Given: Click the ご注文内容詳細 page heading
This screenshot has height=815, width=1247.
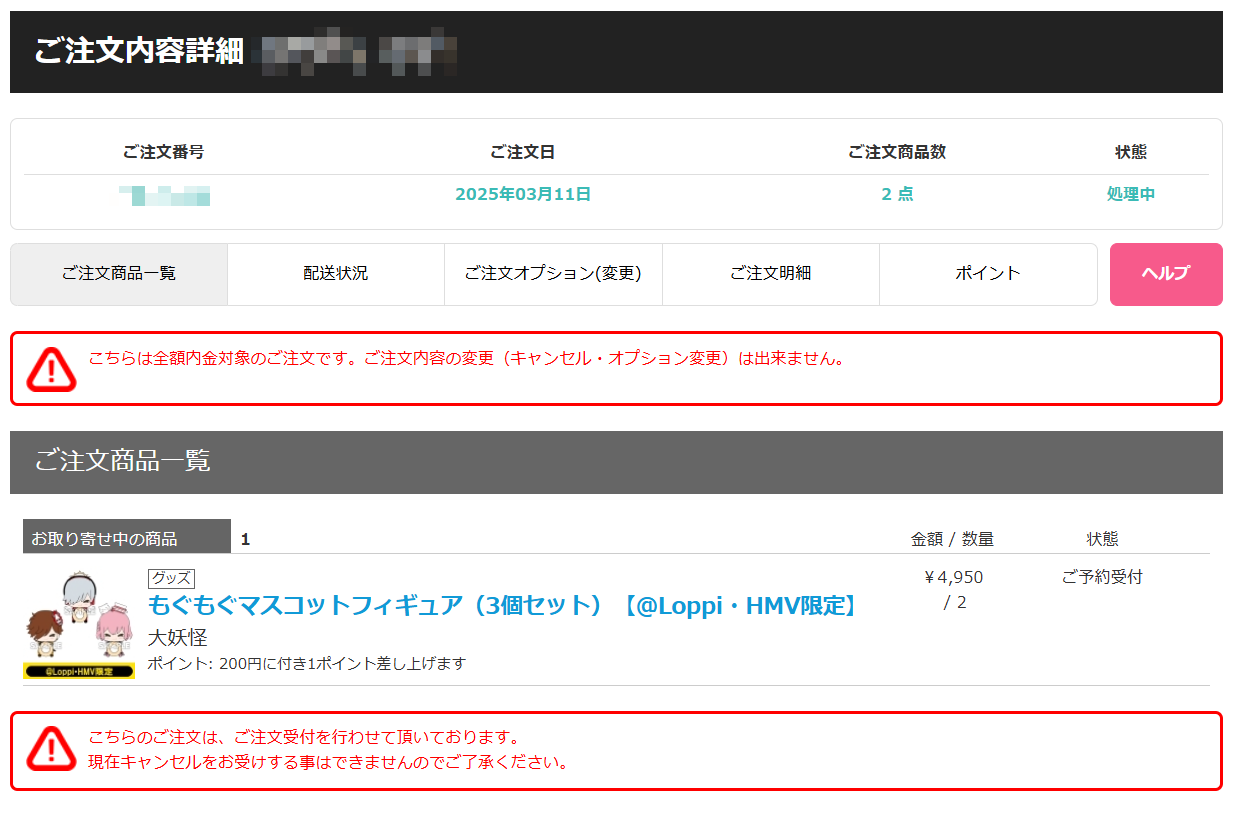Looking at the screenshot, I should tap(139, 52).
